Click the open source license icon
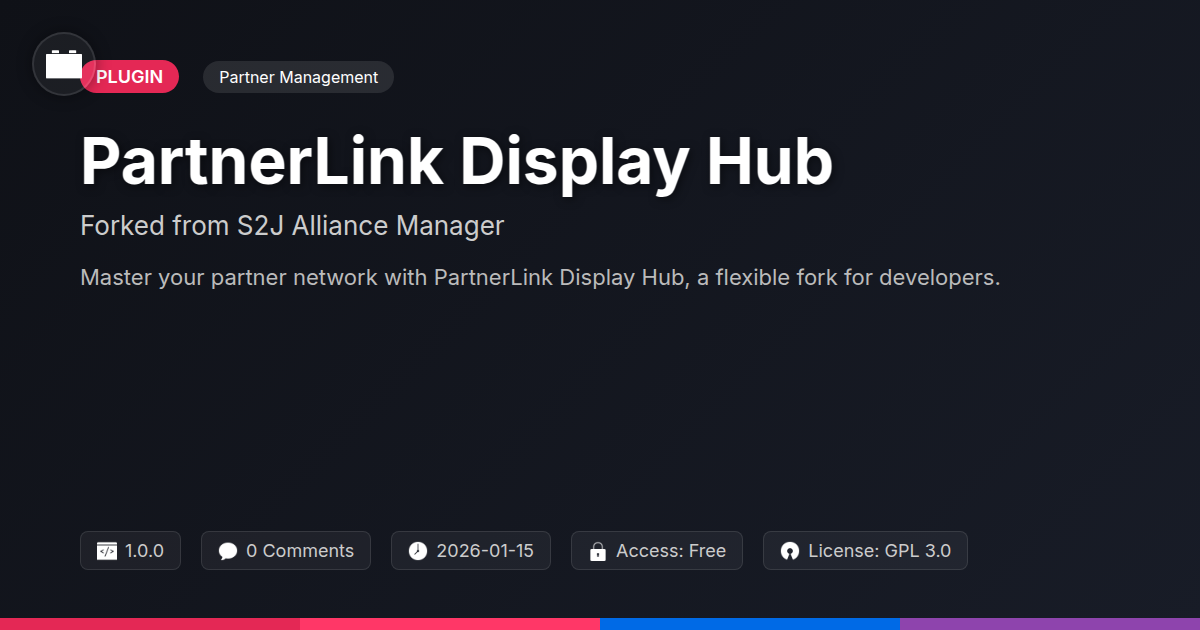This screenshot has height=630, width=1200. (x=790, y=551)
